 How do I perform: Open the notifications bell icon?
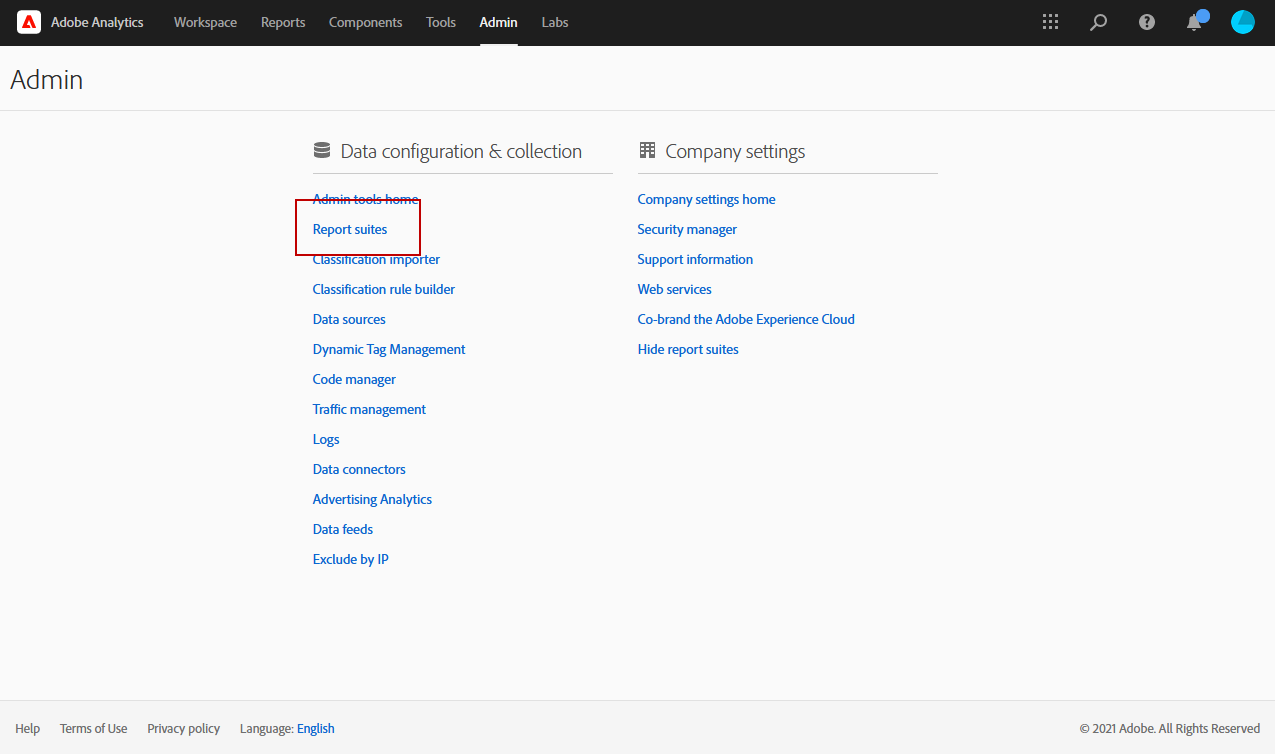(x=1194, y=22)
